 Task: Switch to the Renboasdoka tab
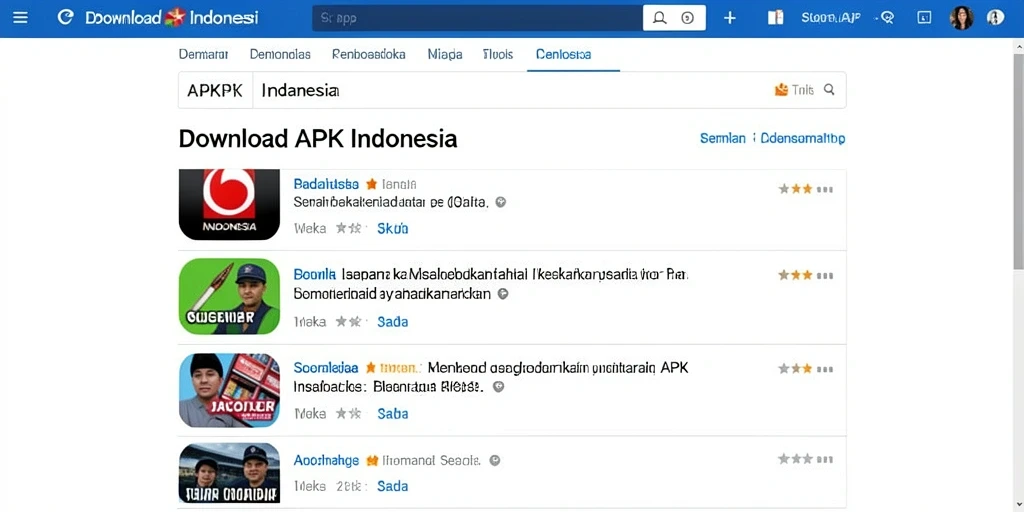(369, 54)
